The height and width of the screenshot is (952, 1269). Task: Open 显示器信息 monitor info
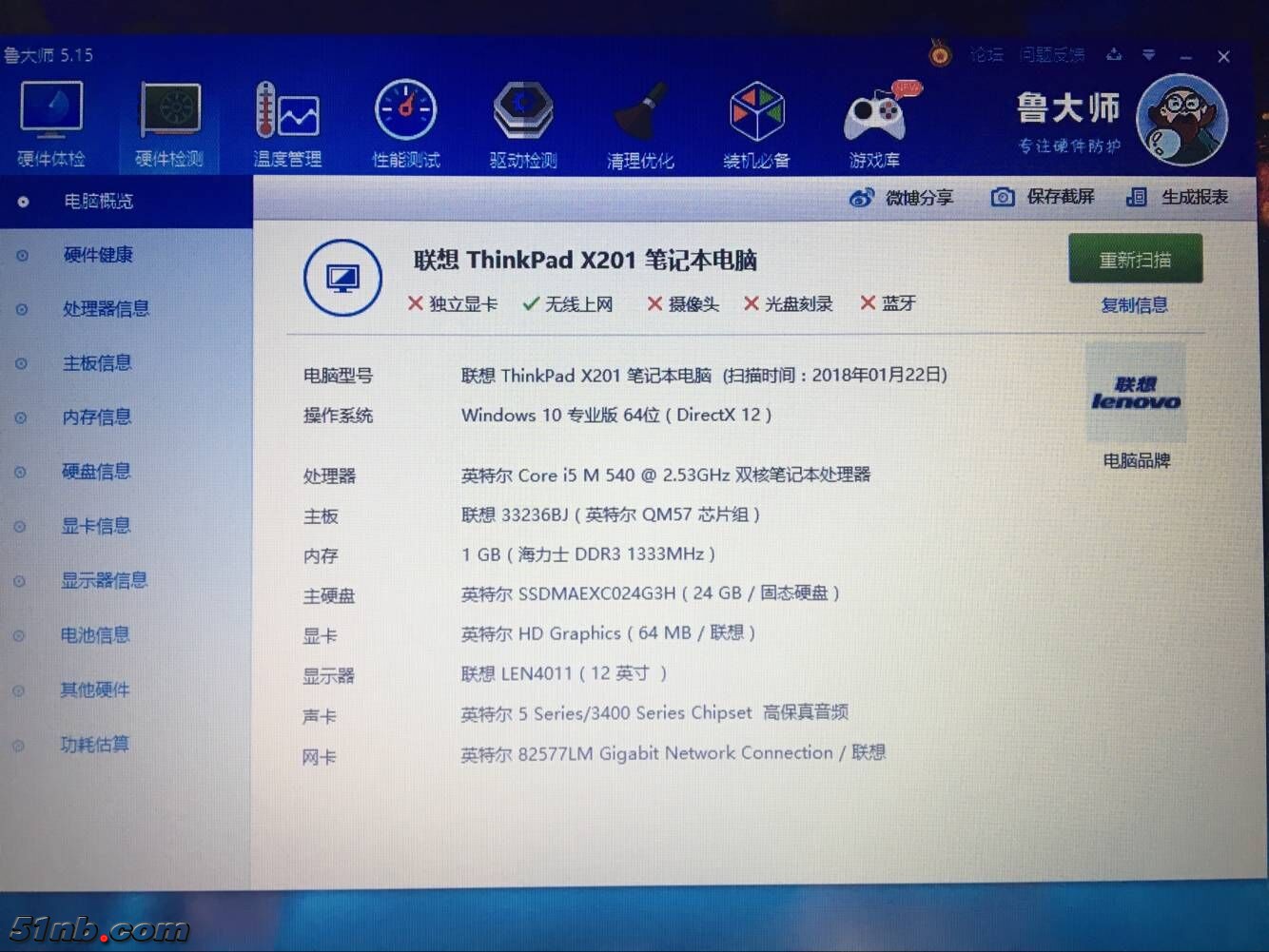105,580
